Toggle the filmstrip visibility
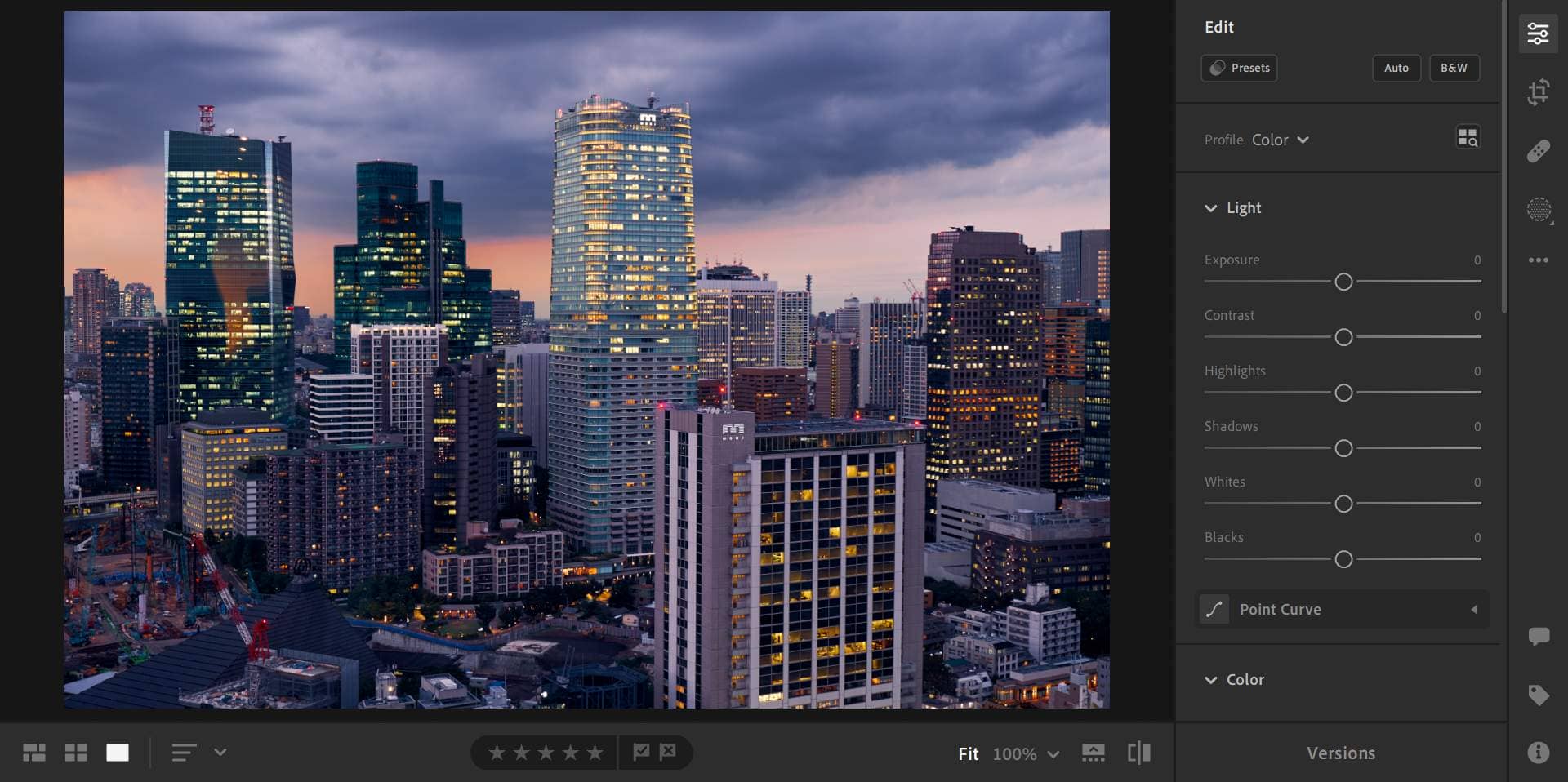Screen dimensions: 1568x782 1093,753
